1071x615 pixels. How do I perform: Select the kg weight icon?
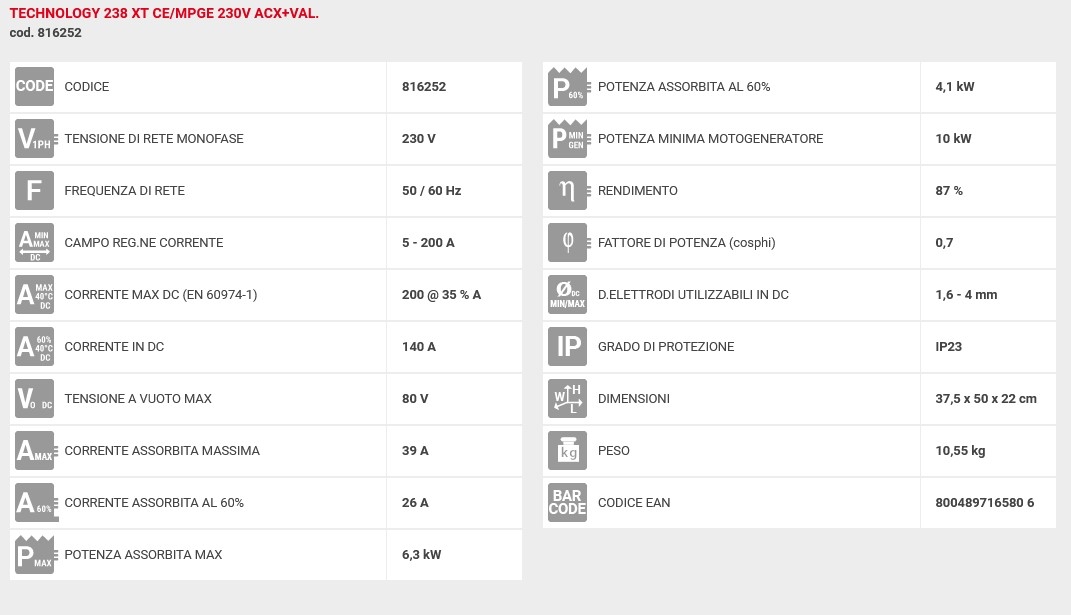pyautogui.click(x=568, y=450)
